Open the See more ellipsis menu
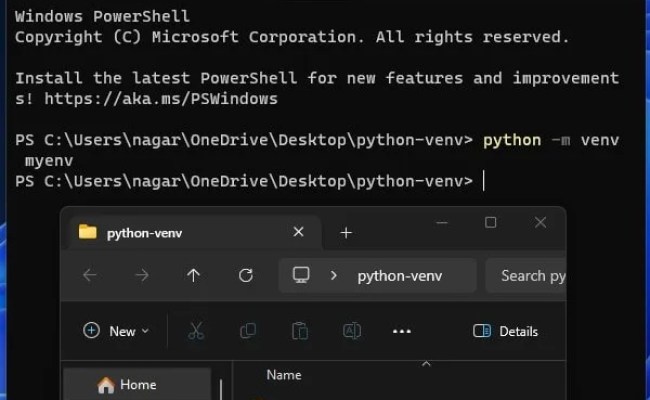This screenshot has width=650, height=400. 402,331
